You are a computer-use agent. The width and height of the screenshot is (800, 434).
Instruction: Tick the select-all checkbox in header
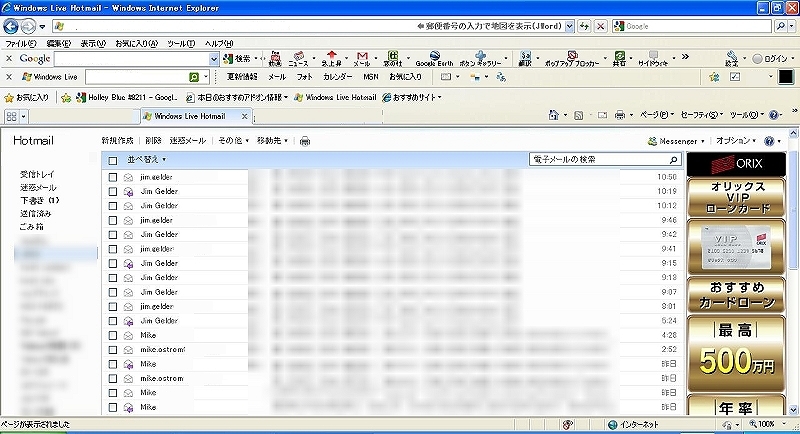pyautogui.click(x=113, y=161)
